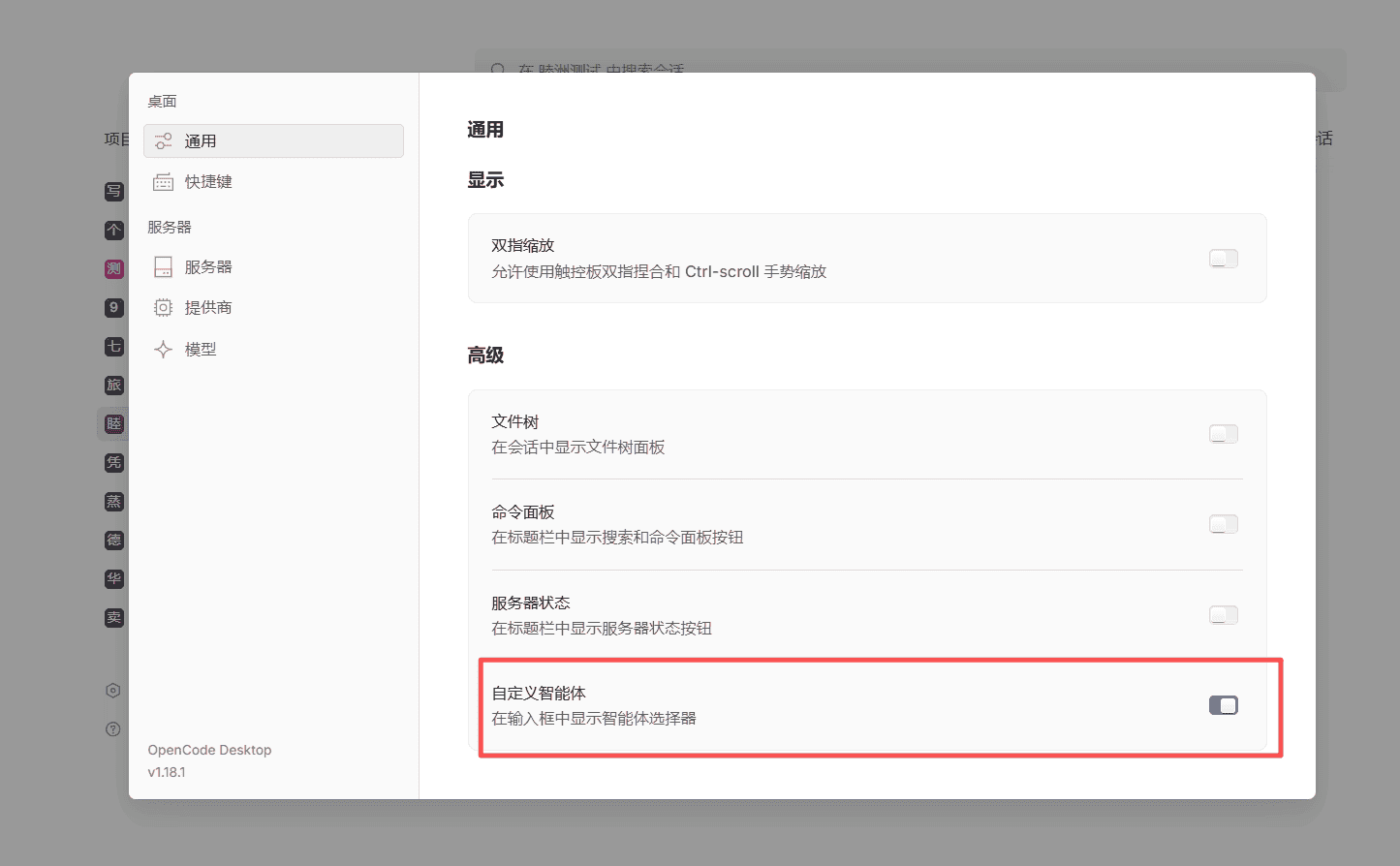Select the 七 project icon in sidebar
This screenshot has height=866, width=1400.
point(114,346)
